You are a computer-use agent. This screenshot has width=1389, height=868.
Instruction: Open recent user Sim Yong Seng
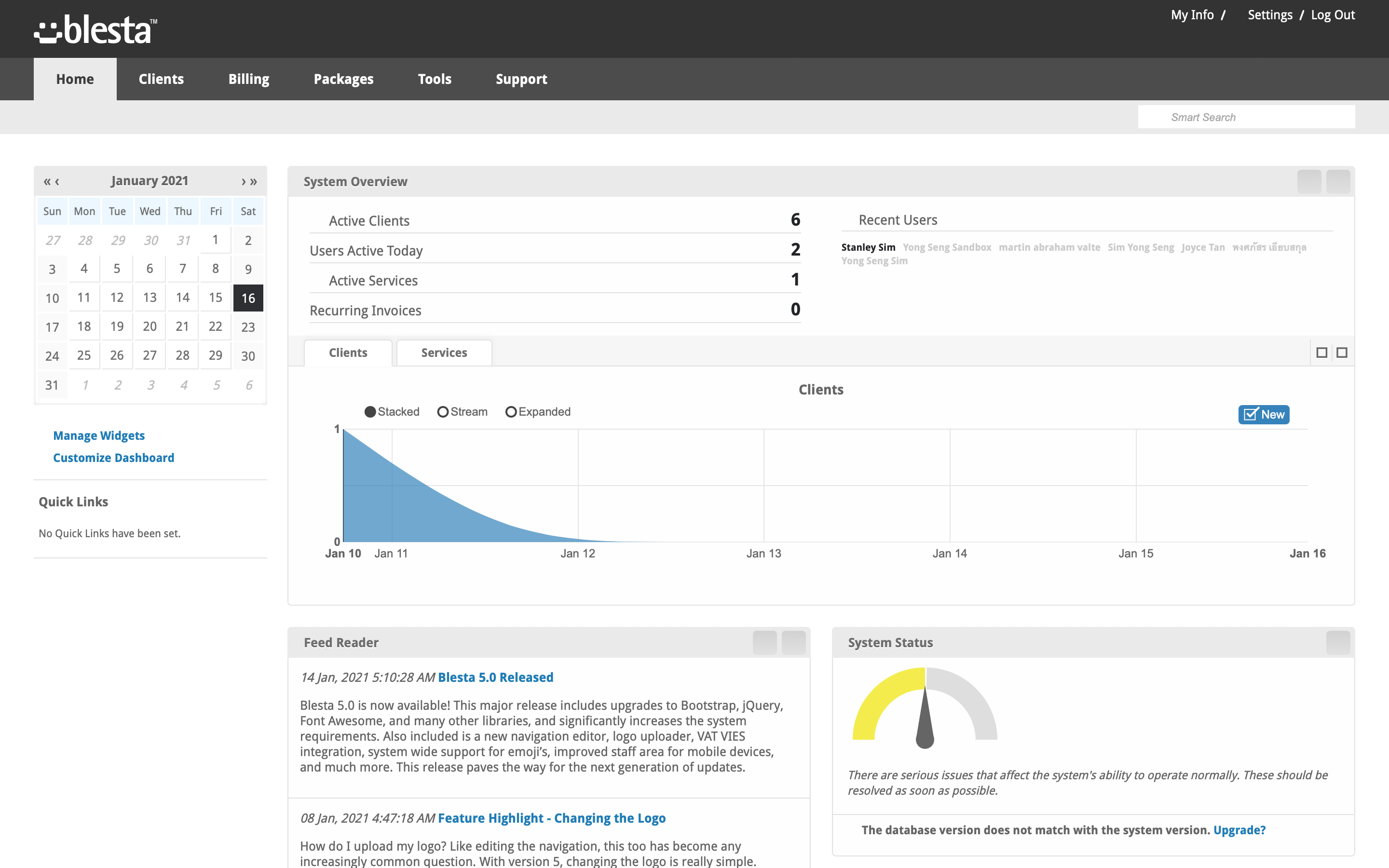click(x=1141, y=247)
